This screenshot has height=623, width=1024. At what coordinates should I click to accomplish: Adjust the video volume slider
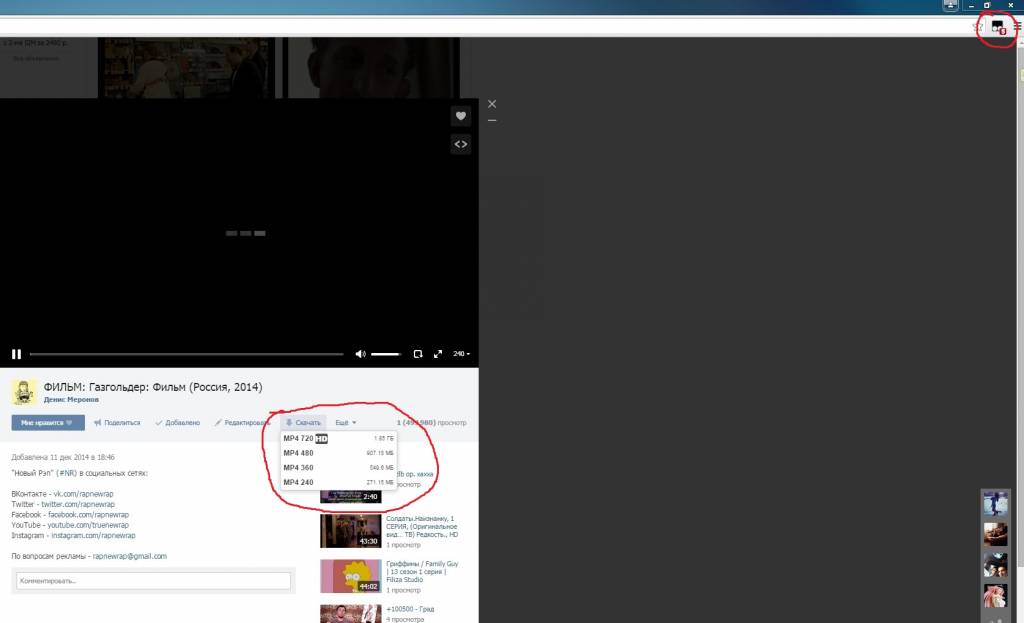pos(386,354)
